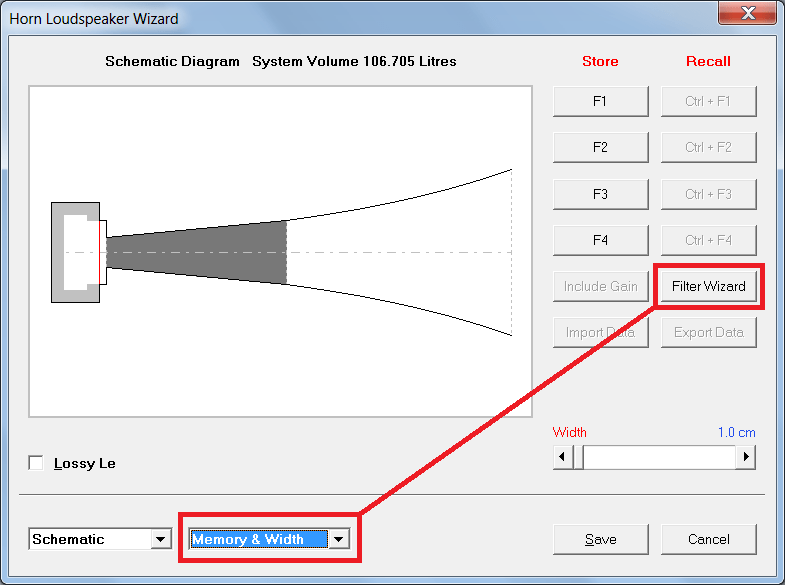The width and height of the screenshot is (785, 585).
Task: Expand the Memory & Width dropdown arrow
Action: [x=339, y=539]
